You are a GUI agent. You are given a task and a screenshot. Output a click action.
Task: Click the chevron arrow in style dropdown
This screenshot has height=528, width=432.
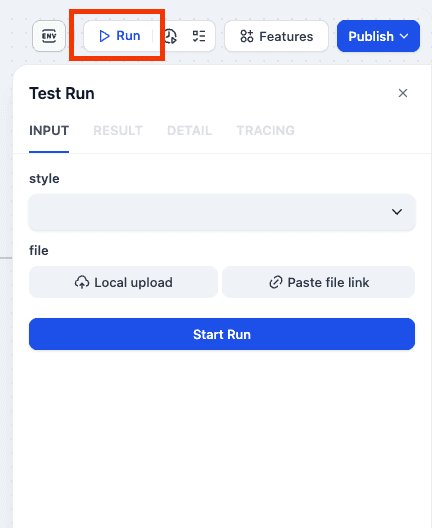tap(397, 212)
